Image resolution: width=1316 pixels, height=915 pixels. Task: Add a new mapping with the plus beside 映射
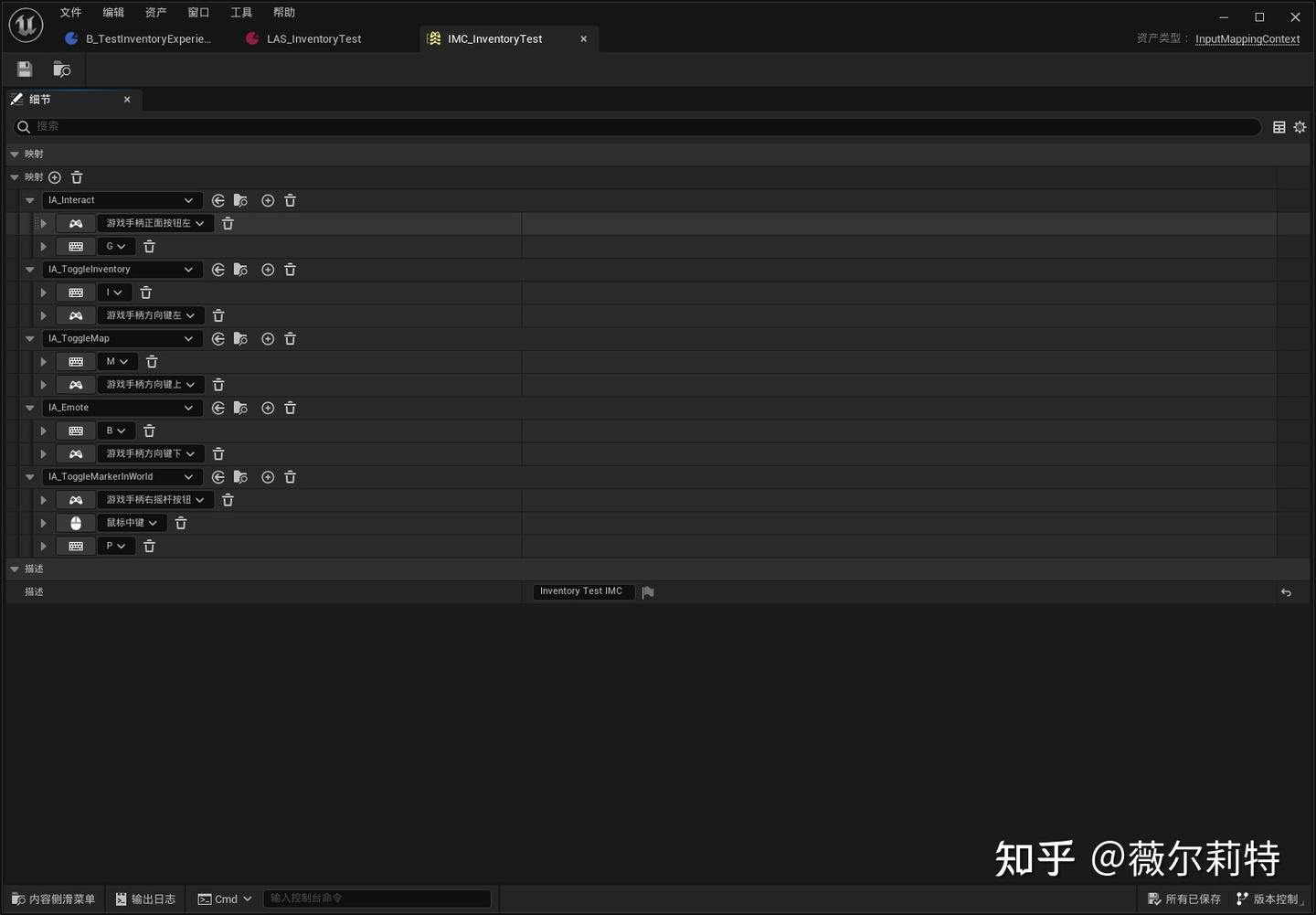[x=55, y=176]
